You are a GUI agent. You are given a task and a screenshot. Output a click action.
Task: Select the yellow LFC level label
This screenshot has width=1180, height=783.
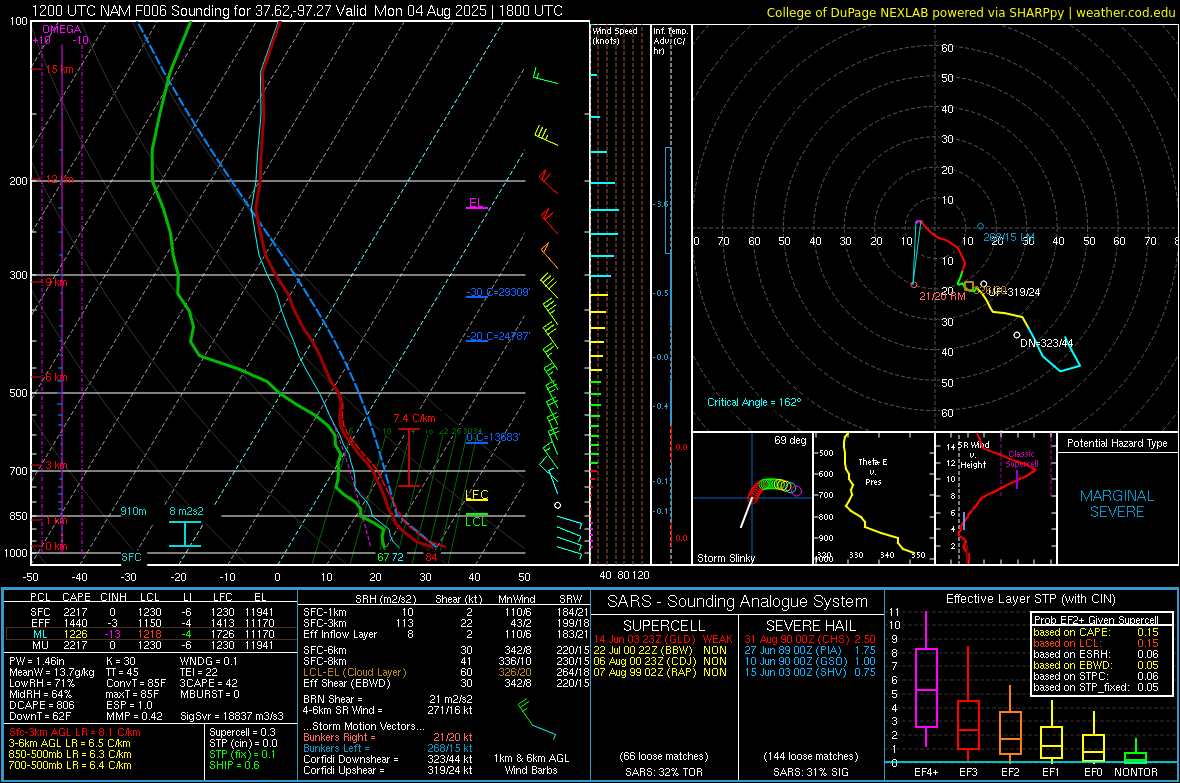(x=476, y=495)
